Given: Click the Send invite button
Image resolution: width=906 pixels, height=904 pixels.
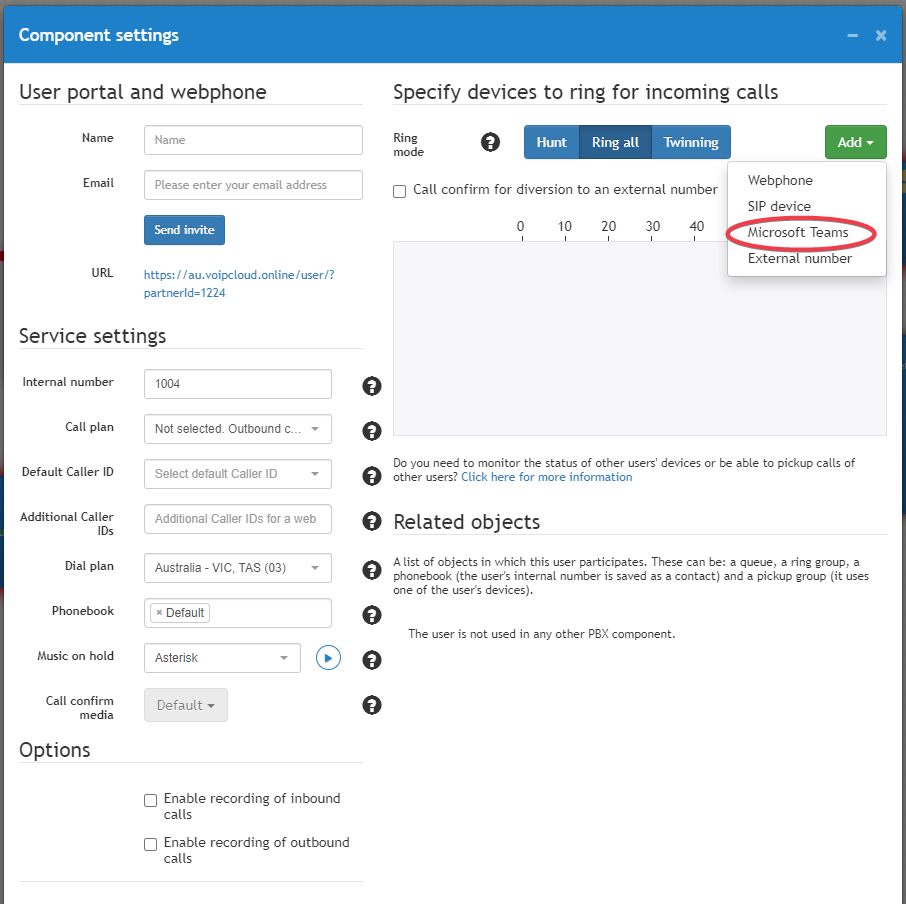Looking at the screenshot, I should click(184, 229).
